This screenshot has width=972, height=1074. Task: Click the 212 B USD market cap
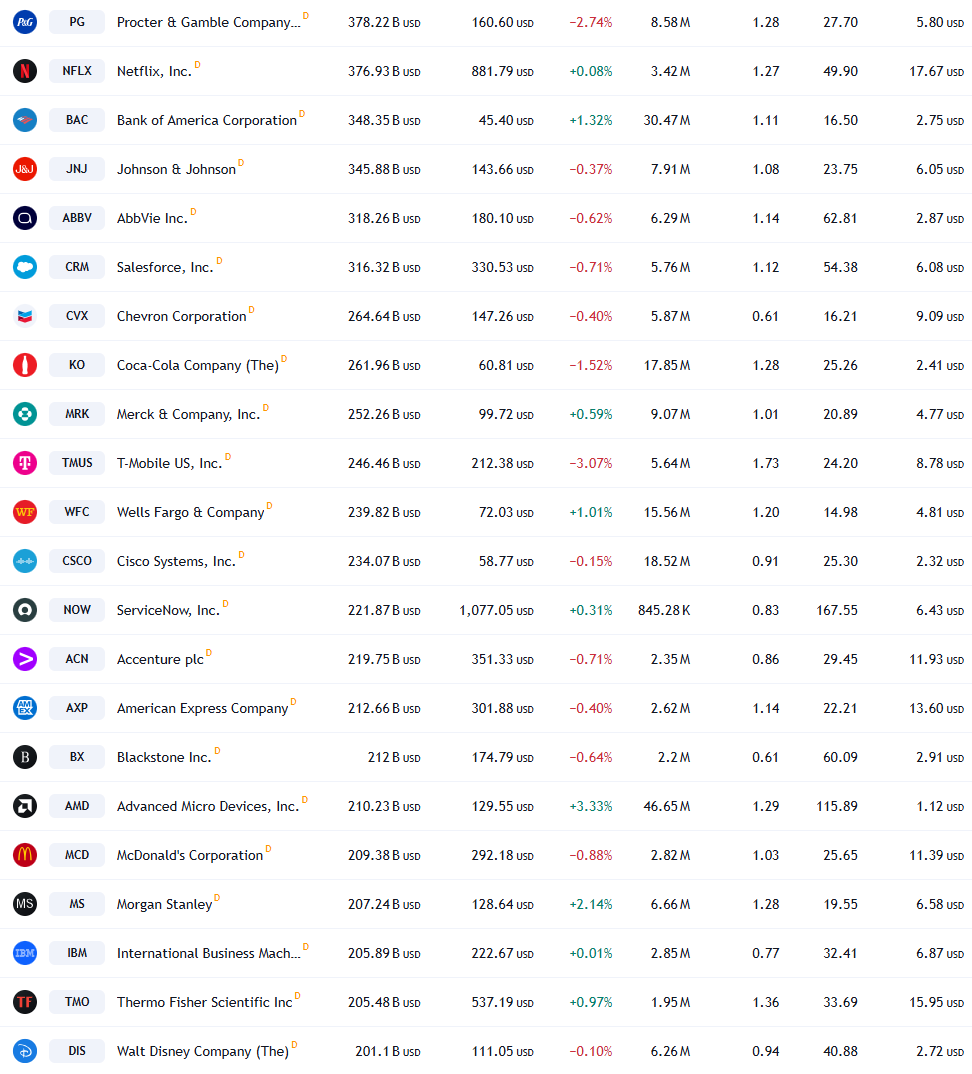(395, 758)
